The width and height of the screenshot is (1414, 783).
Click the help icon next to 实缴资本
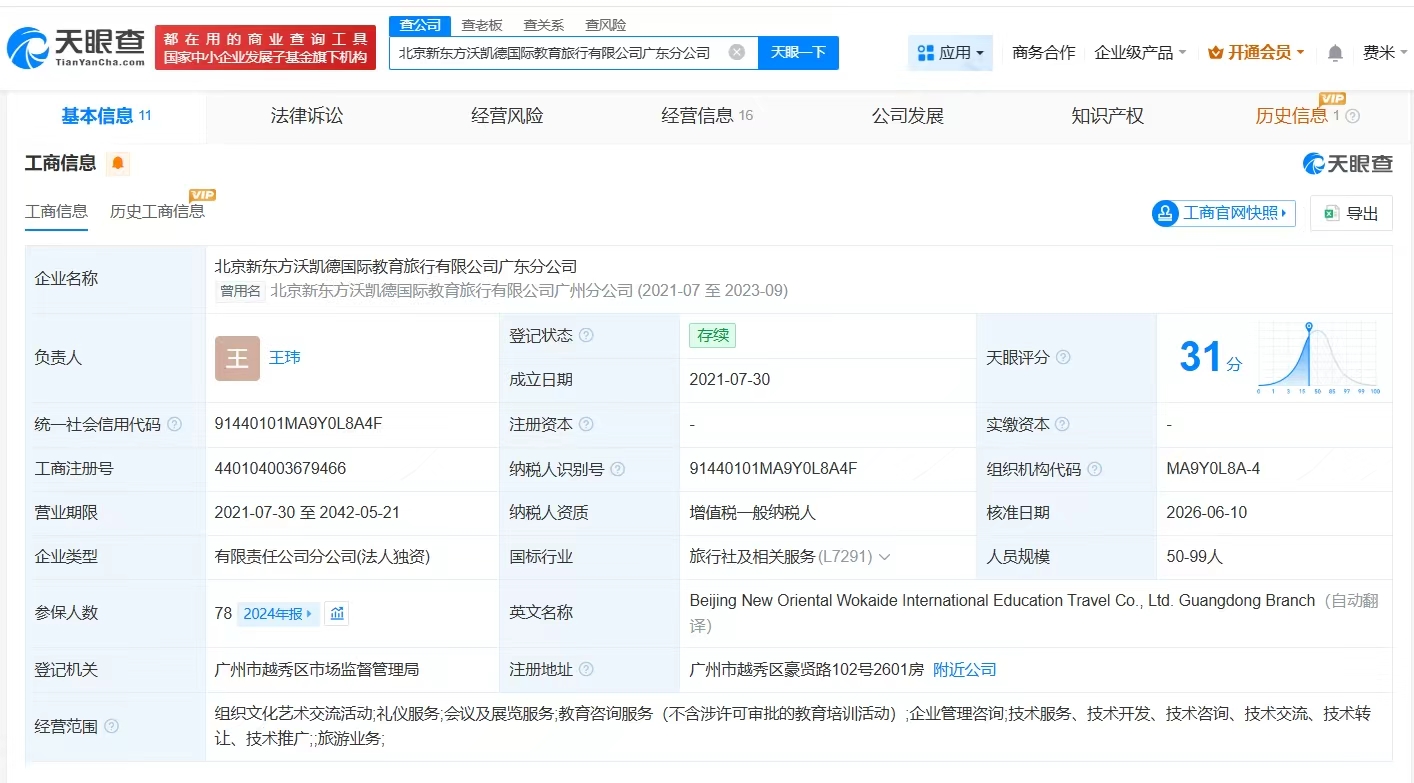(x=1063, y=424)
